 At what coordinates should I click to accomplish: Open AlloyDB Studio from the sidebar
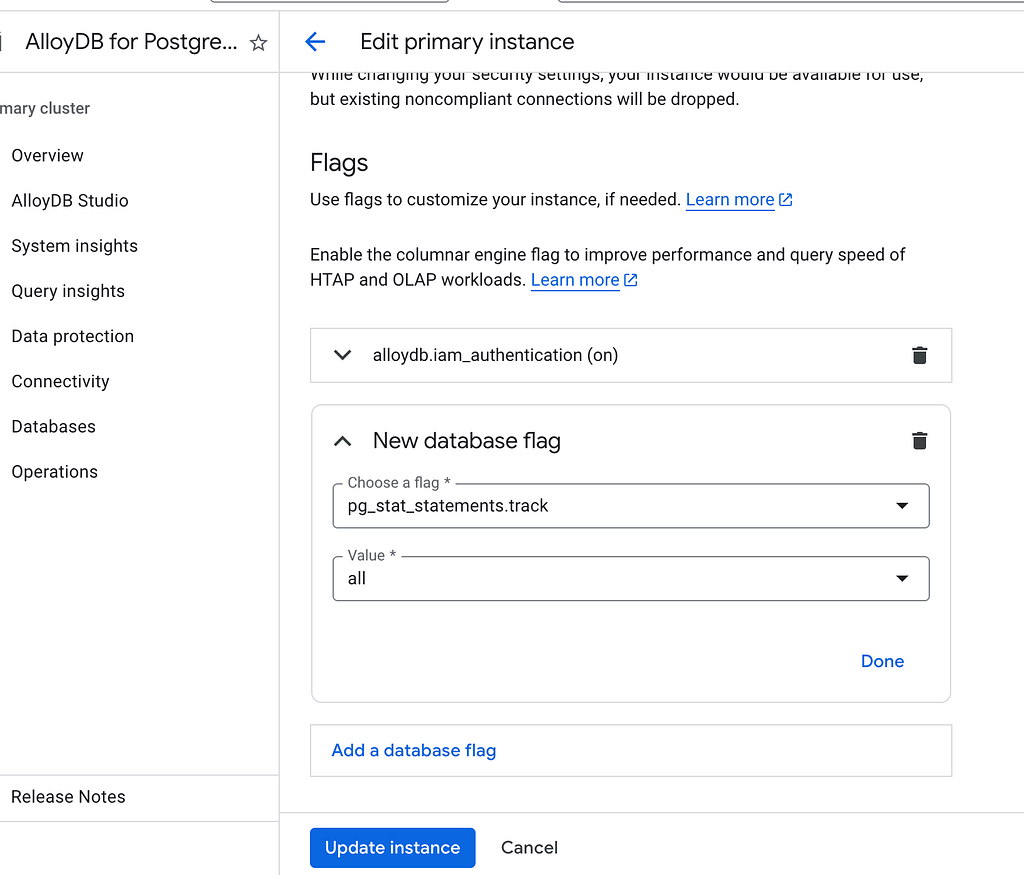[70, 200]
